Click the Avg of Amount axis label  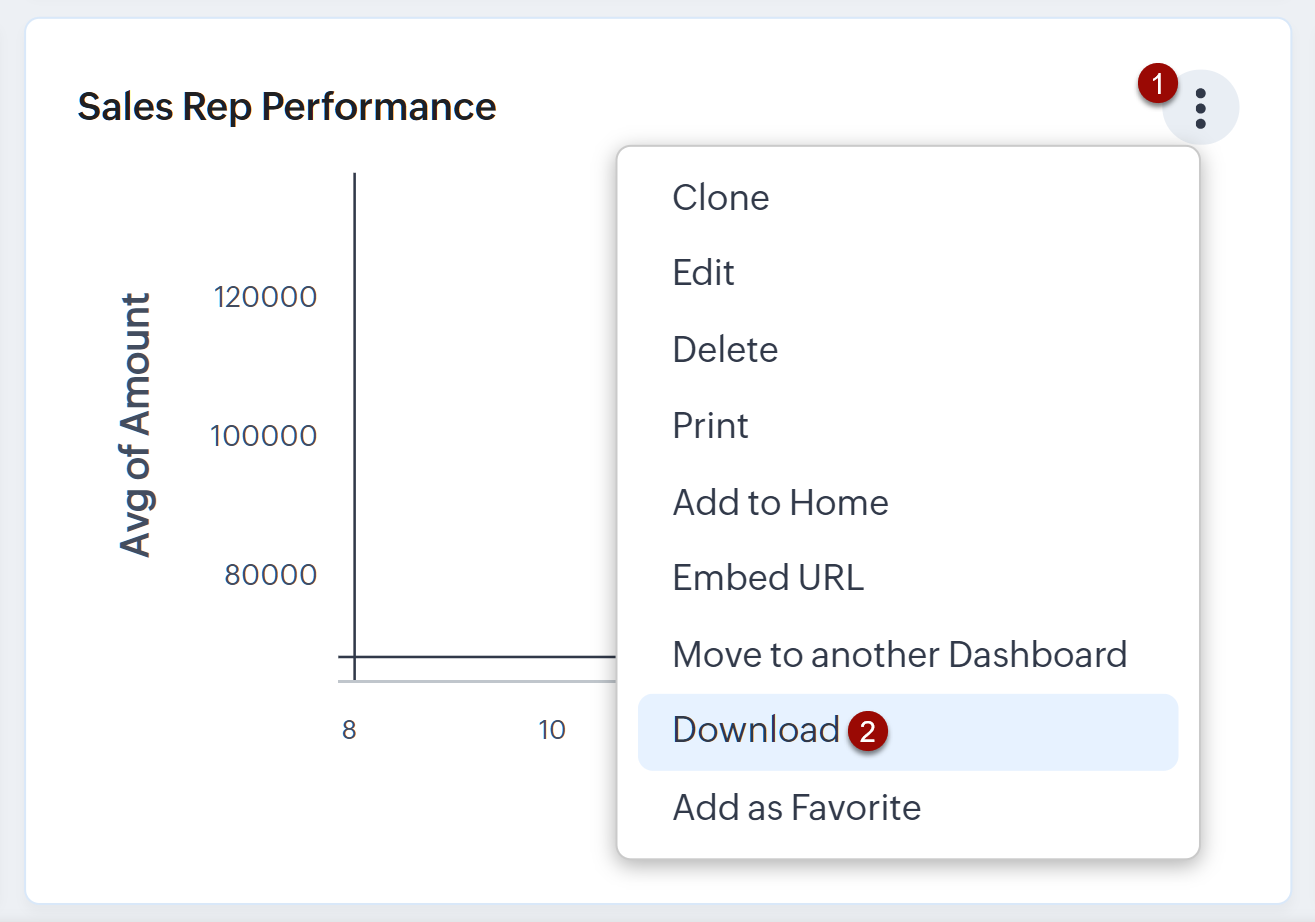click(x=135, y=424)
